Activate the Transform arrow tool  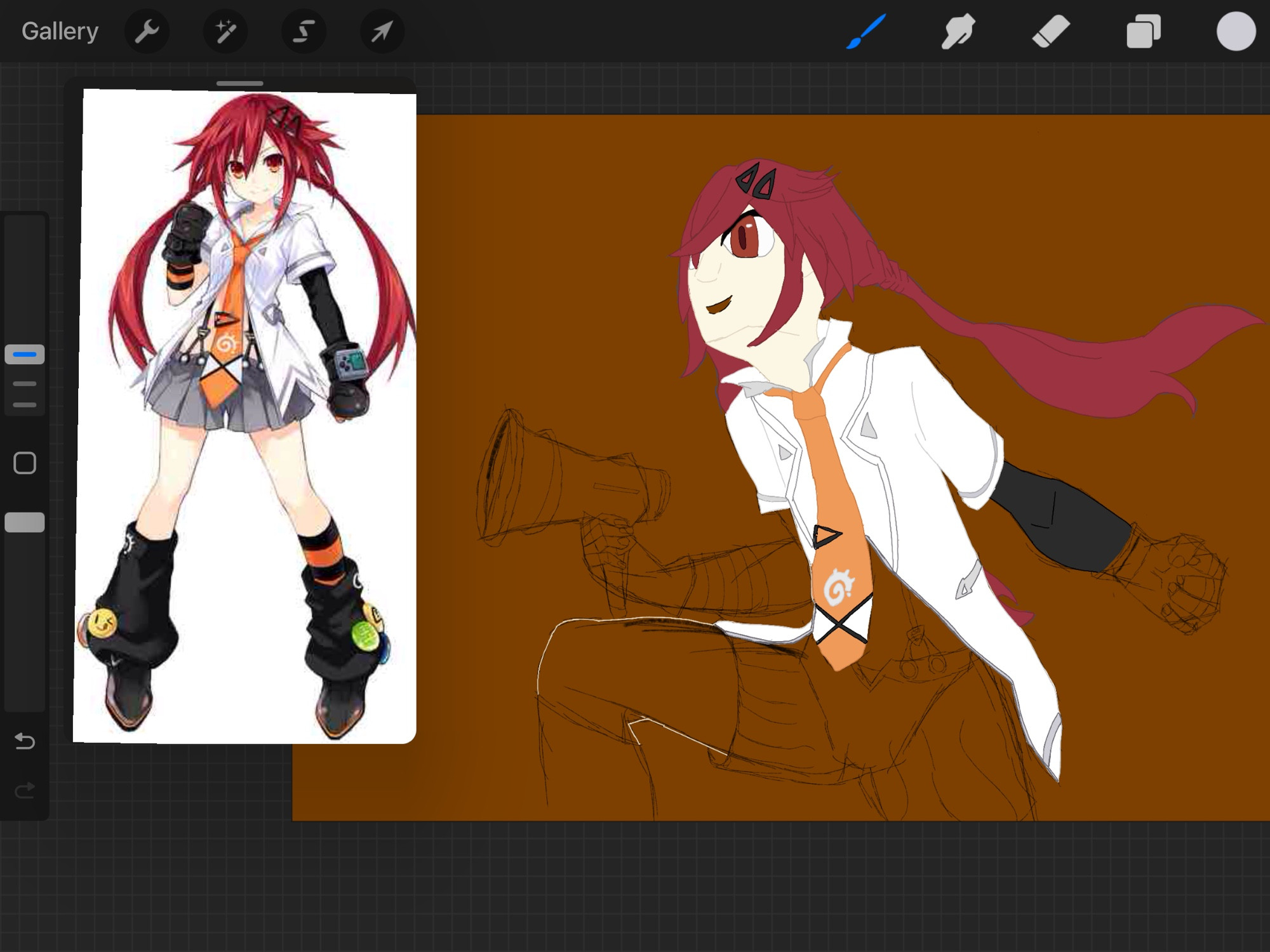[x=382, y=31]
